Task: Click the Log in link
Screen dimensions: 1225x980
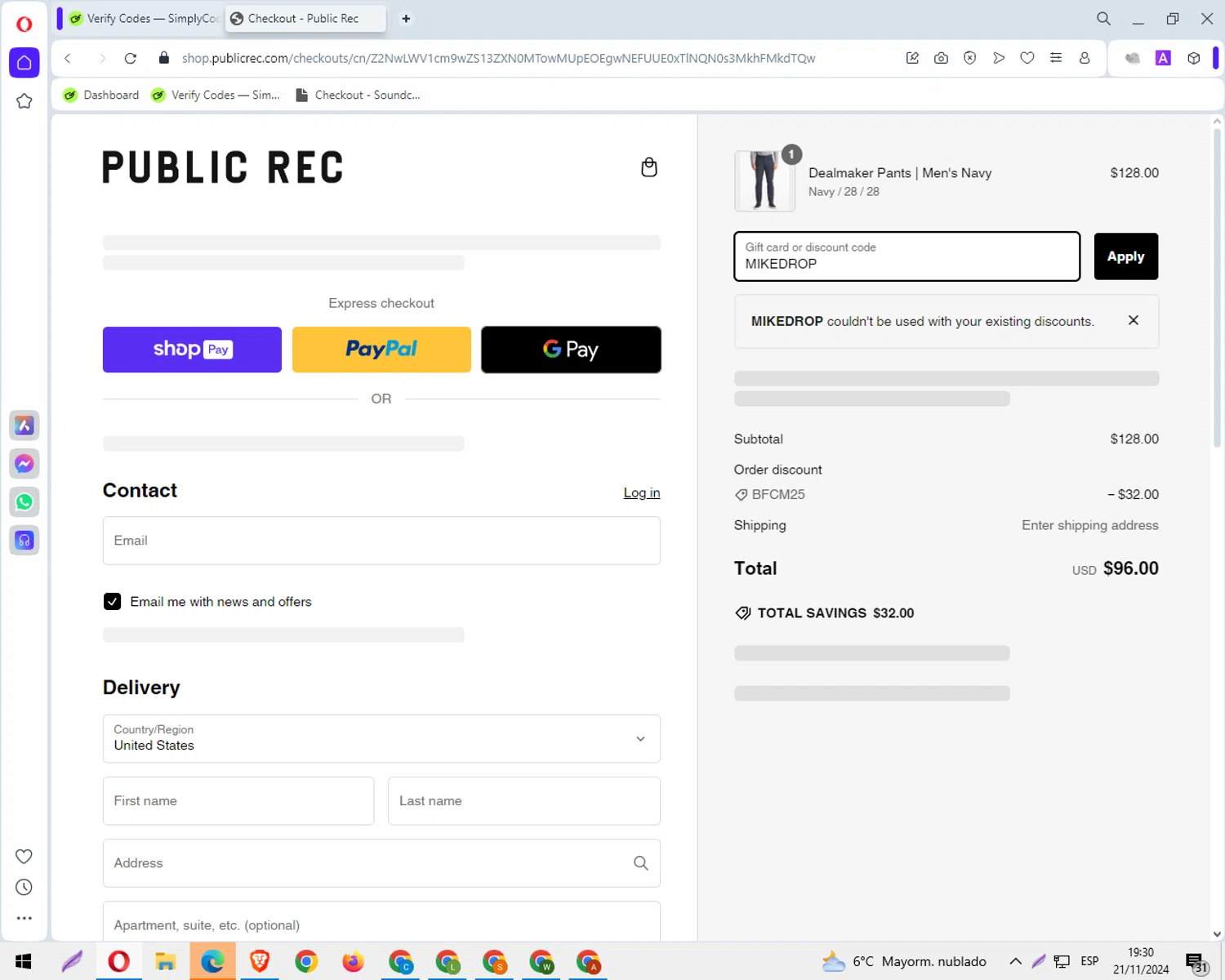Action: point(642,492)
